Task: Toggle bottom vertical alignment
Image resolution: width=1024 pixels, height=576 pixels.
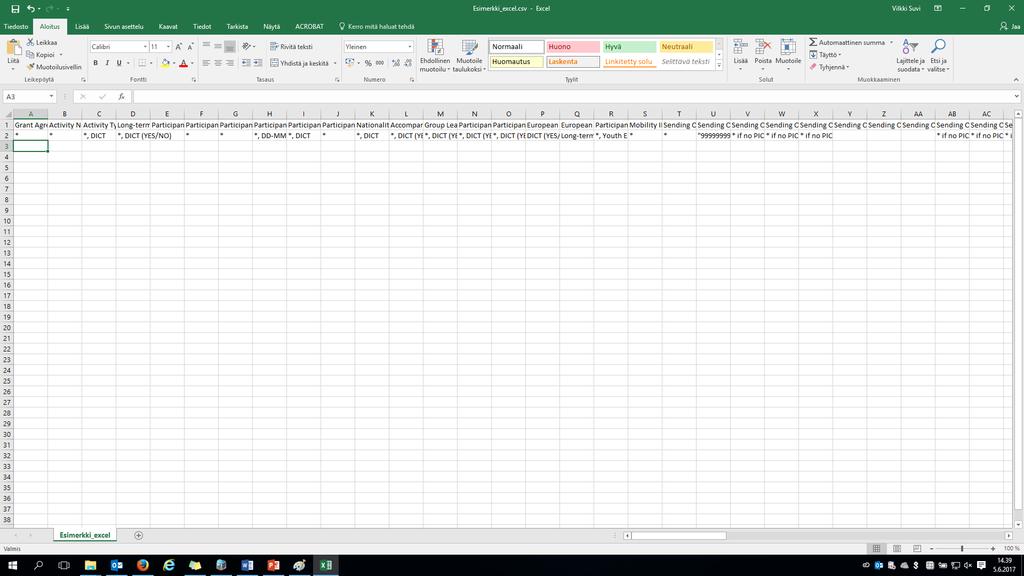Action: pyautogui.click(x=230, y=46)
